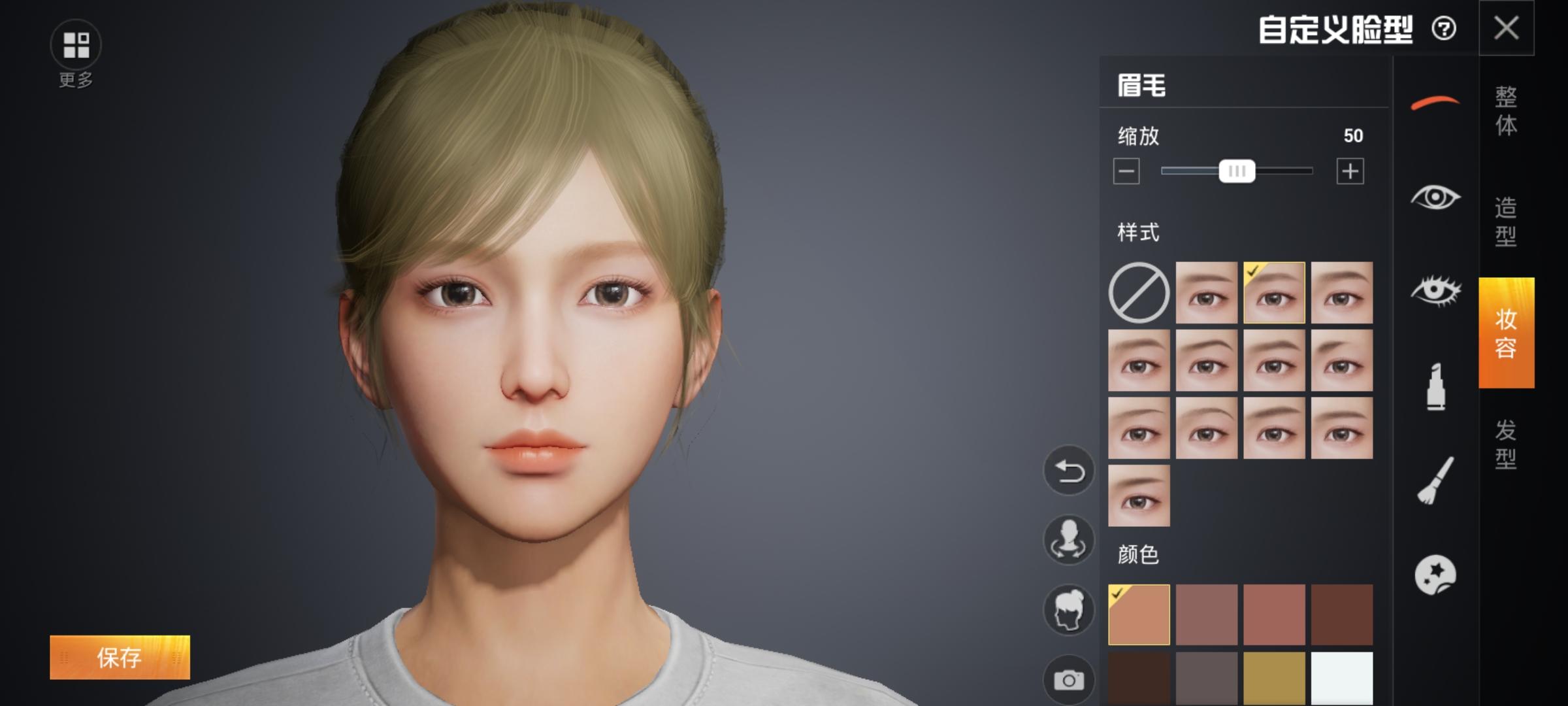Select the blush brush category icon
Image resolution: width=1568 pixels, height=706 pixels.
[1435, 480]
